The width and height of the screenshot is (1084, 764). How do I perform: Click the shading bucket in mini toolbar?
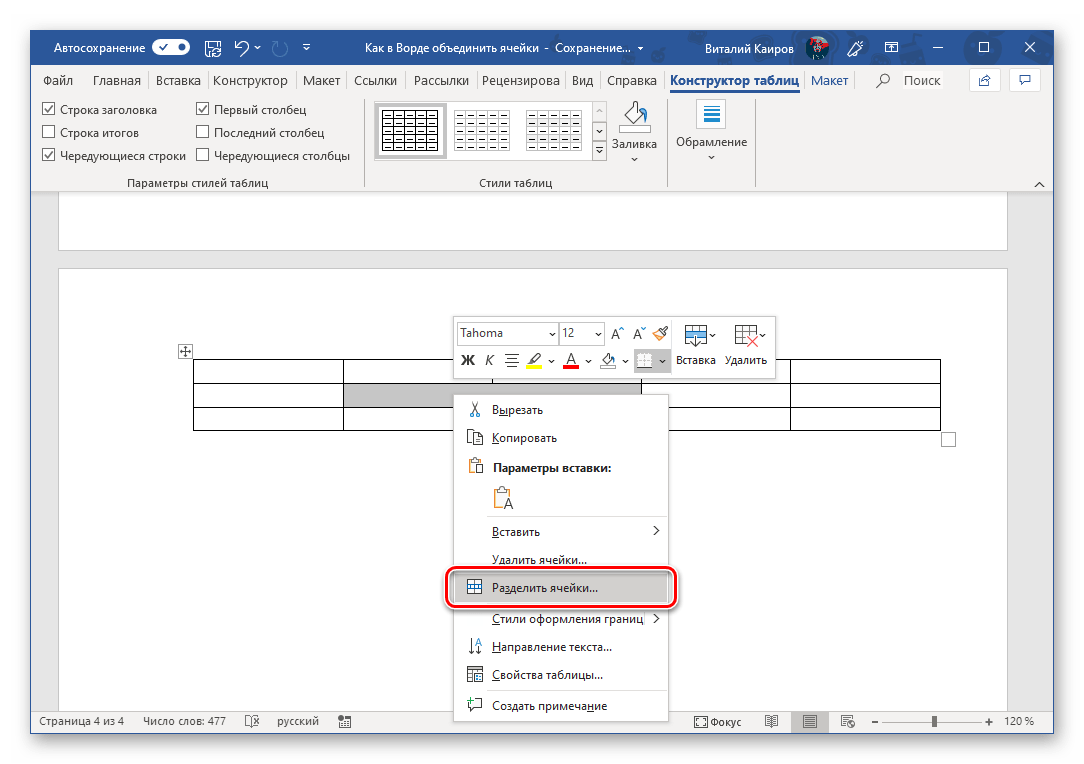pos(608,360)
